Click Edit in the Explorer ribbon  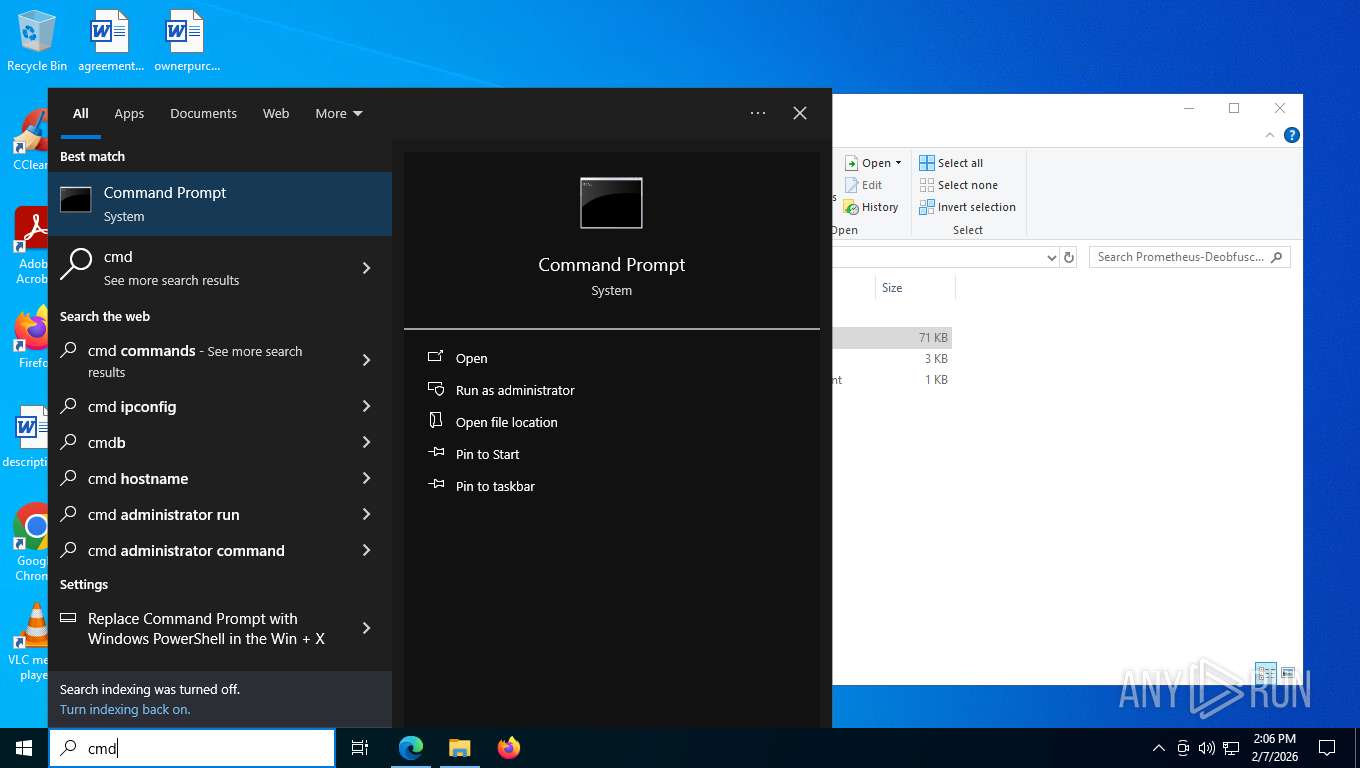click(x=864, y=185)
